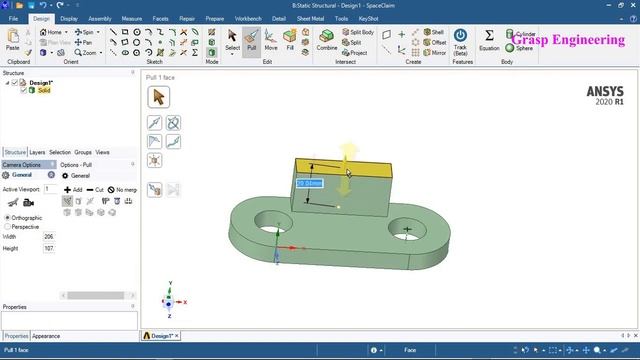The width and height of the screenshot is (640, 360).
Task: Collapse the Design1 tree node
Action: [7, 83]
